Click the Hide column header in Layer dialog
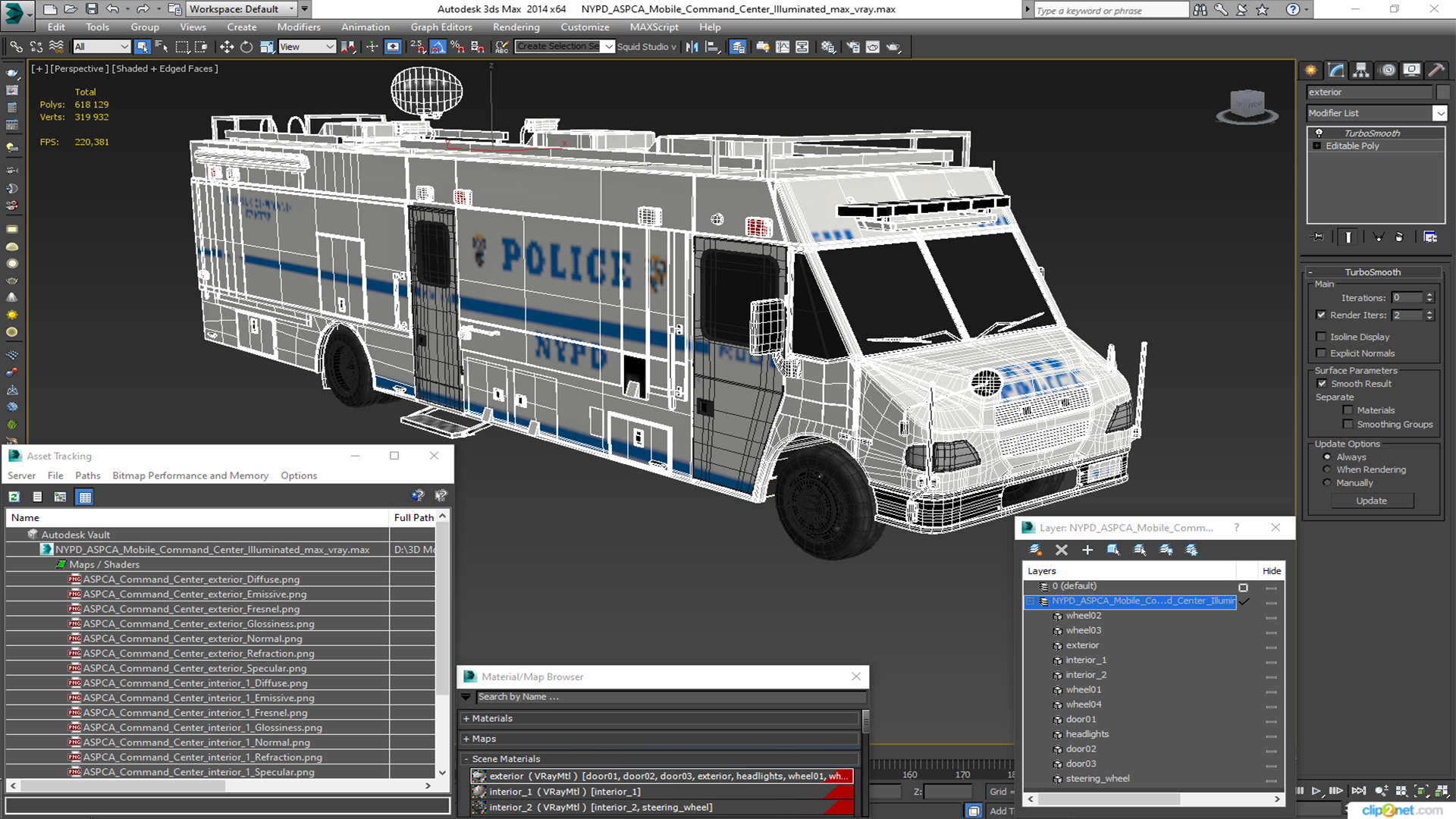The height and width of the screenshot is (819, 1456). coord(1272,571)
